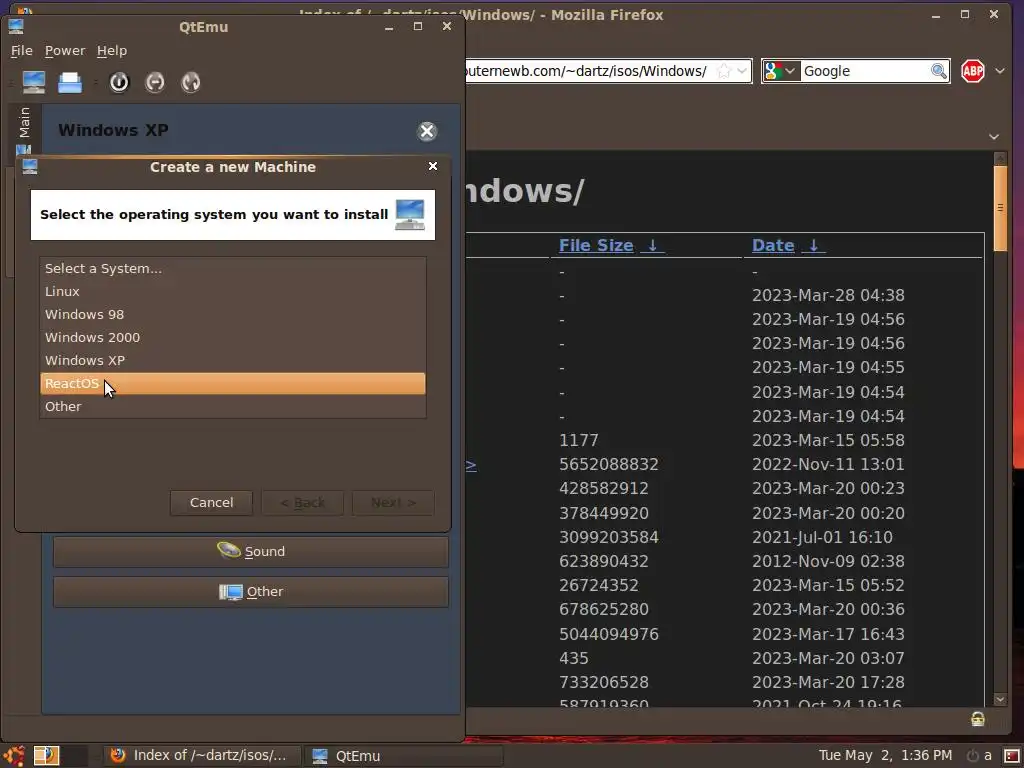1024x768 pixels.
Task: Click Cancel in the new machine wizard
Action: click(x=211, y=502)
